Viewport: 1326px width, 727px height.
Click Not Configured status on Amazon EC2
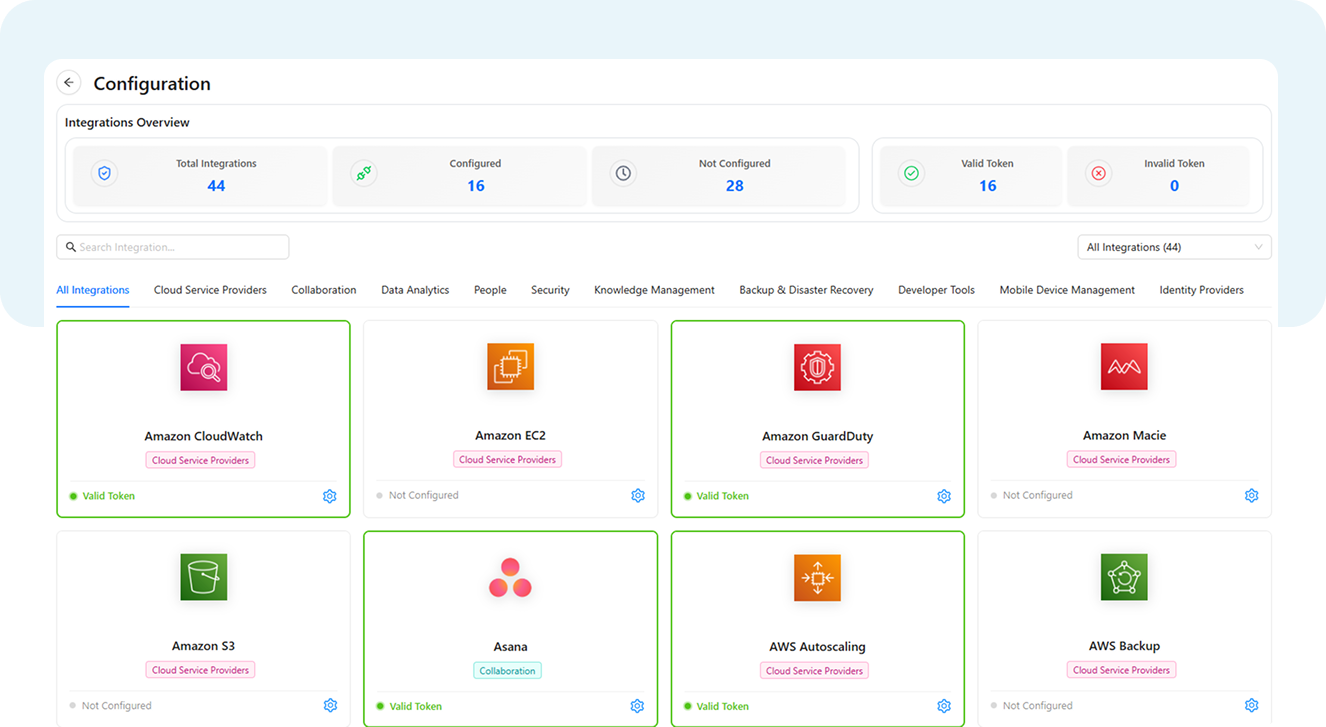coord(418,495)
